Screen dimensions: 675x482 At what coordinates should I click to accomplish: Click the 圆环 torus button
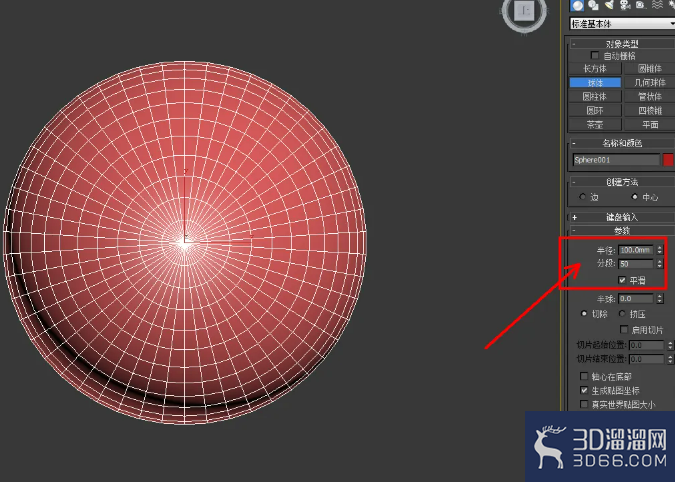(x=595, y=111)
